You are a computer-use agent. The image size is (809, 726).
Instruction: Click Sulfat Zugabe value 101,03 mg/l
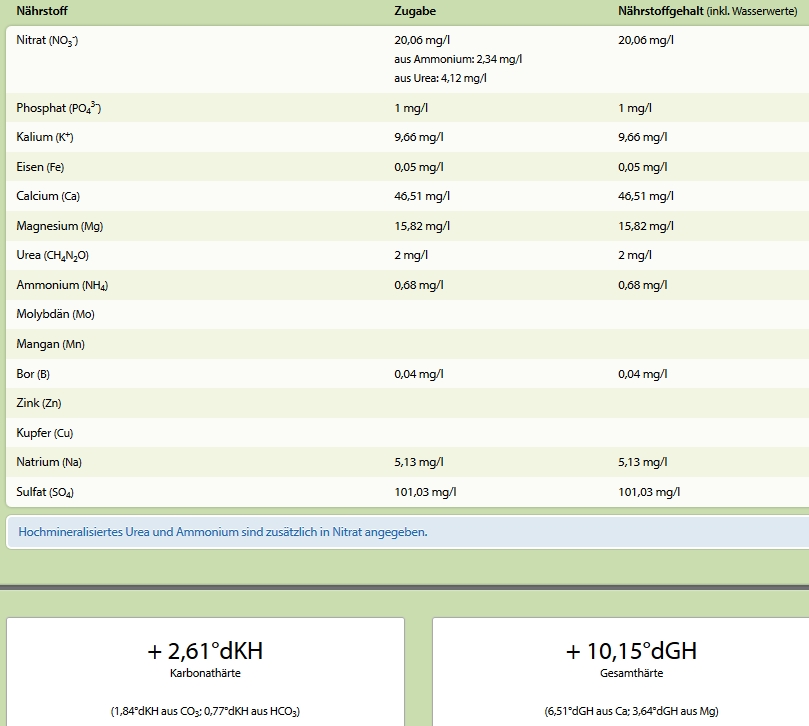click(x=426, y=492)
